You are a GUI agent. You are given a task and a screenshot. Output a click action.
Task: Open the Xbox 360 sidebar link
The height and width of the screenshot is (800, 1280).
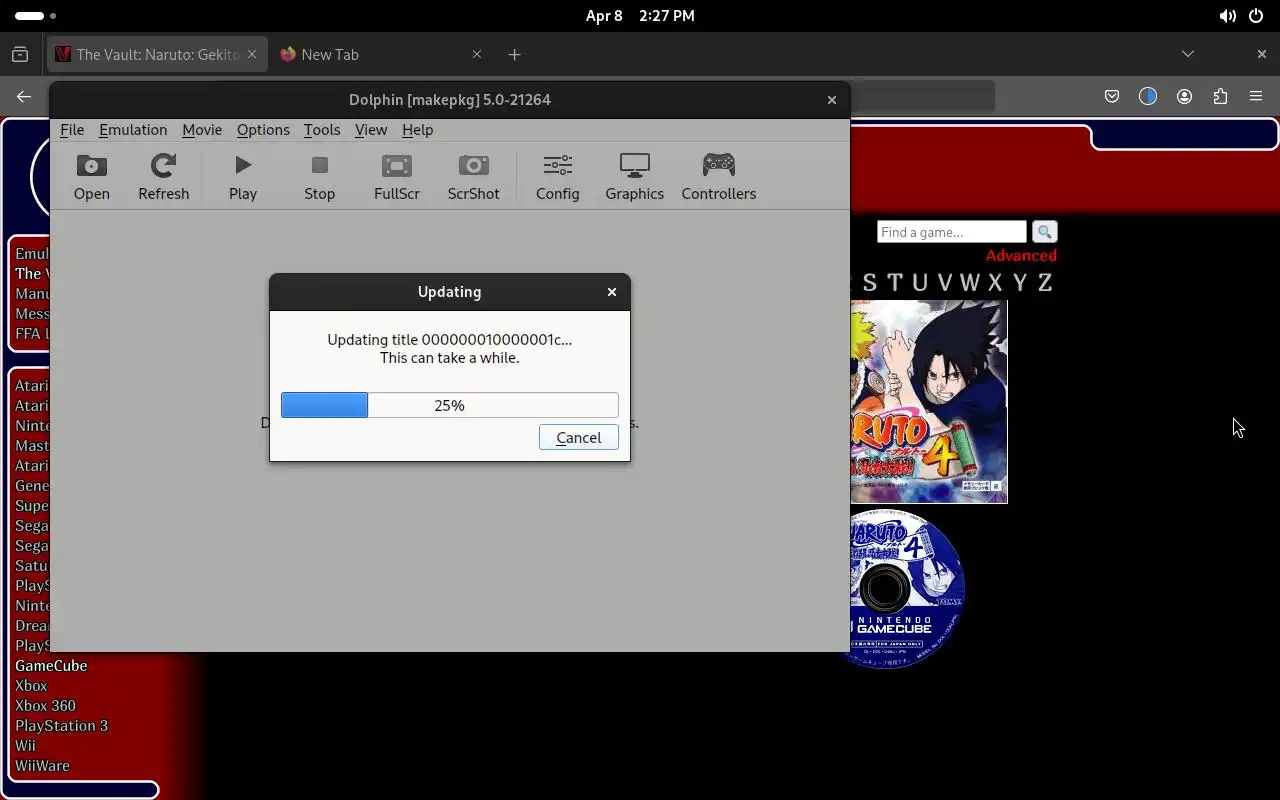pyautogui.click(x=45, y=706)
